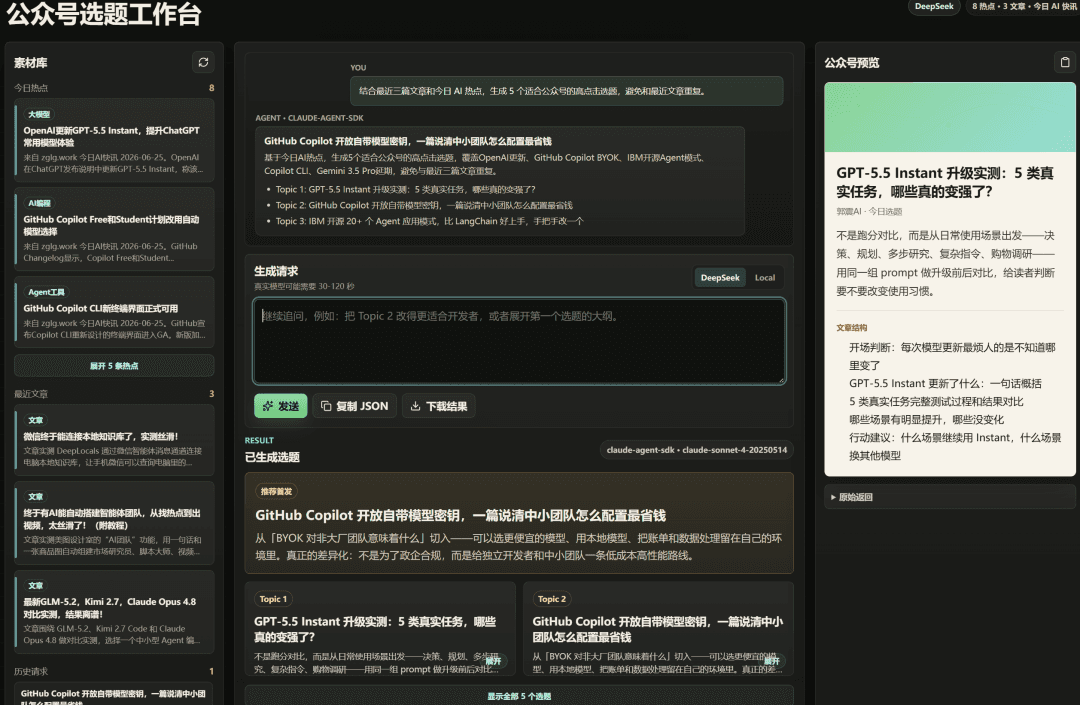Expand the 原始返回 section
The width and height of the screenshot is (1080, 705).
coord(950,497)
